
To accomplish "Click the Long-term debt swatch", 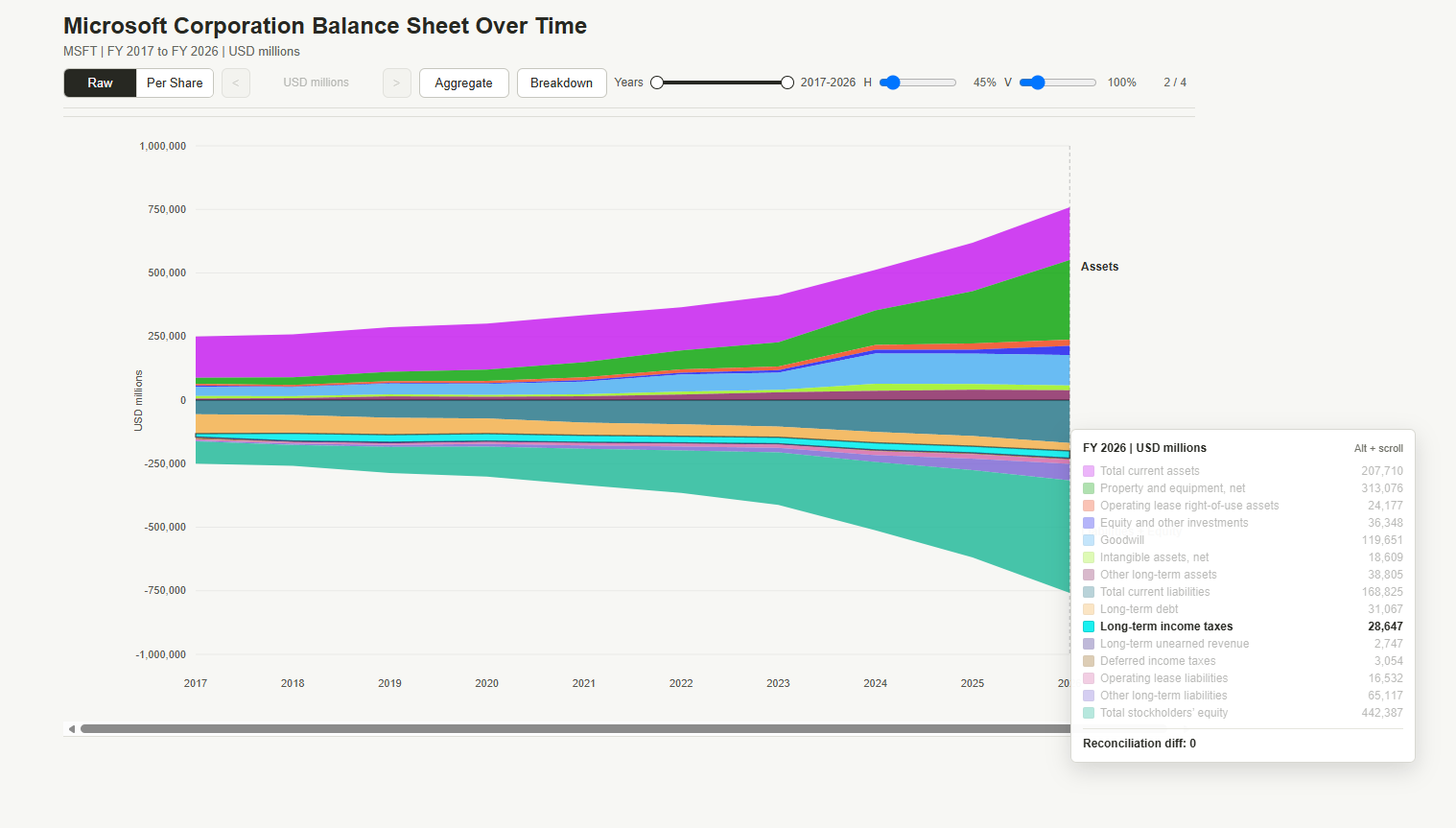I will click(1089, 609).
